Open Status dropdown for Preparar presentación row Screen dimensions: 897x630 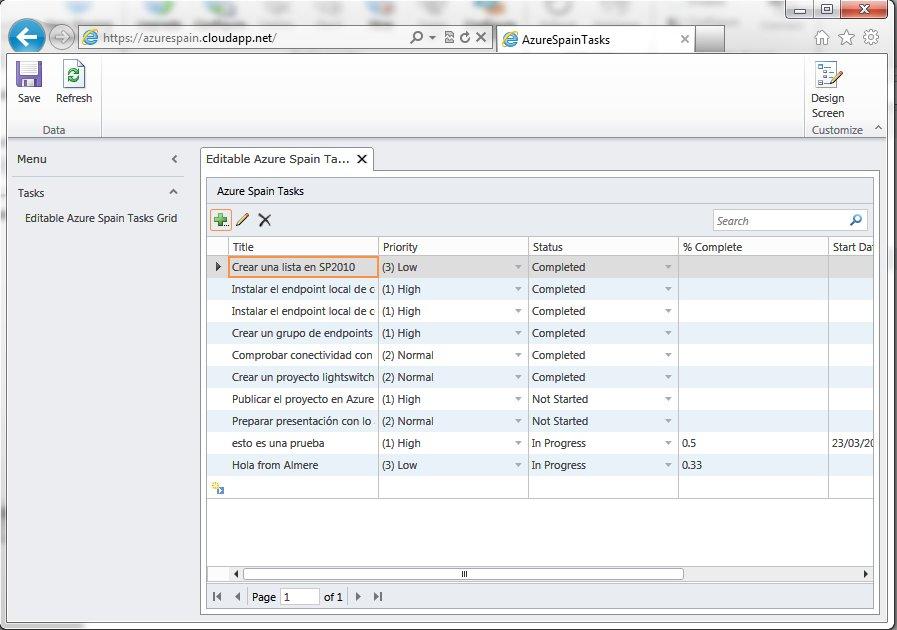668,421
